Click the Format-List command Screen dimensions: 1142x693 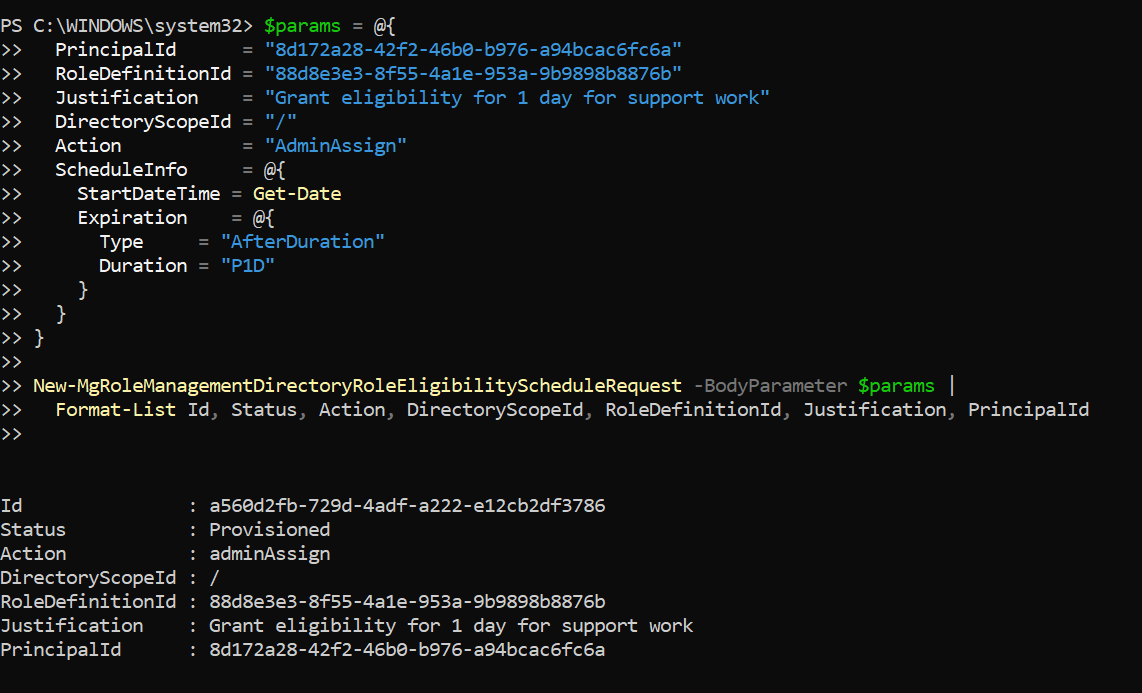pos(115,410)
